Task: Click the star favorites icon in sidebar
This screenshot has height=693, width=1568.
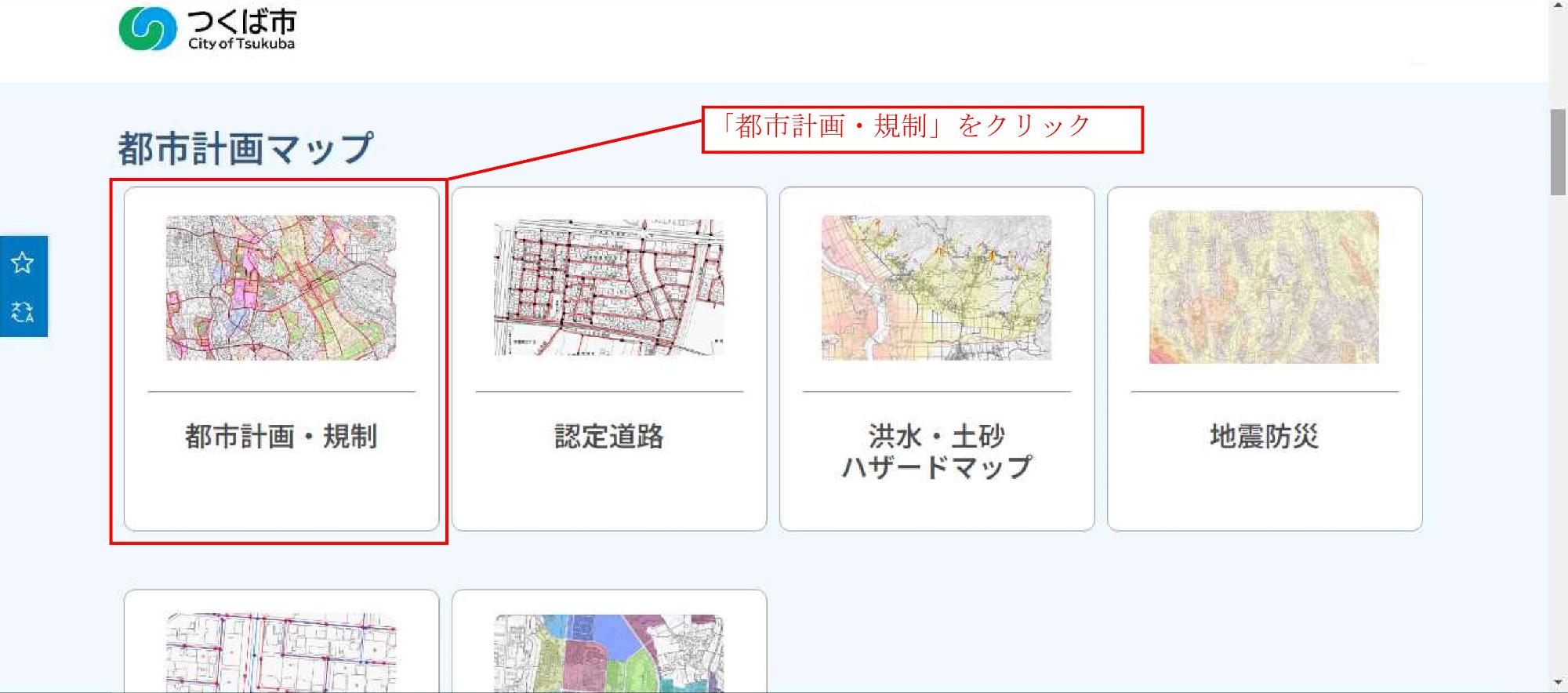Action: (x=23, y=263)
